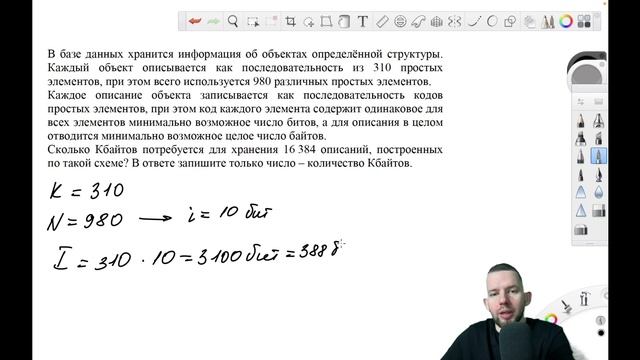Click the green Redo arrow
640x360 pixels.
click(213, 21)
